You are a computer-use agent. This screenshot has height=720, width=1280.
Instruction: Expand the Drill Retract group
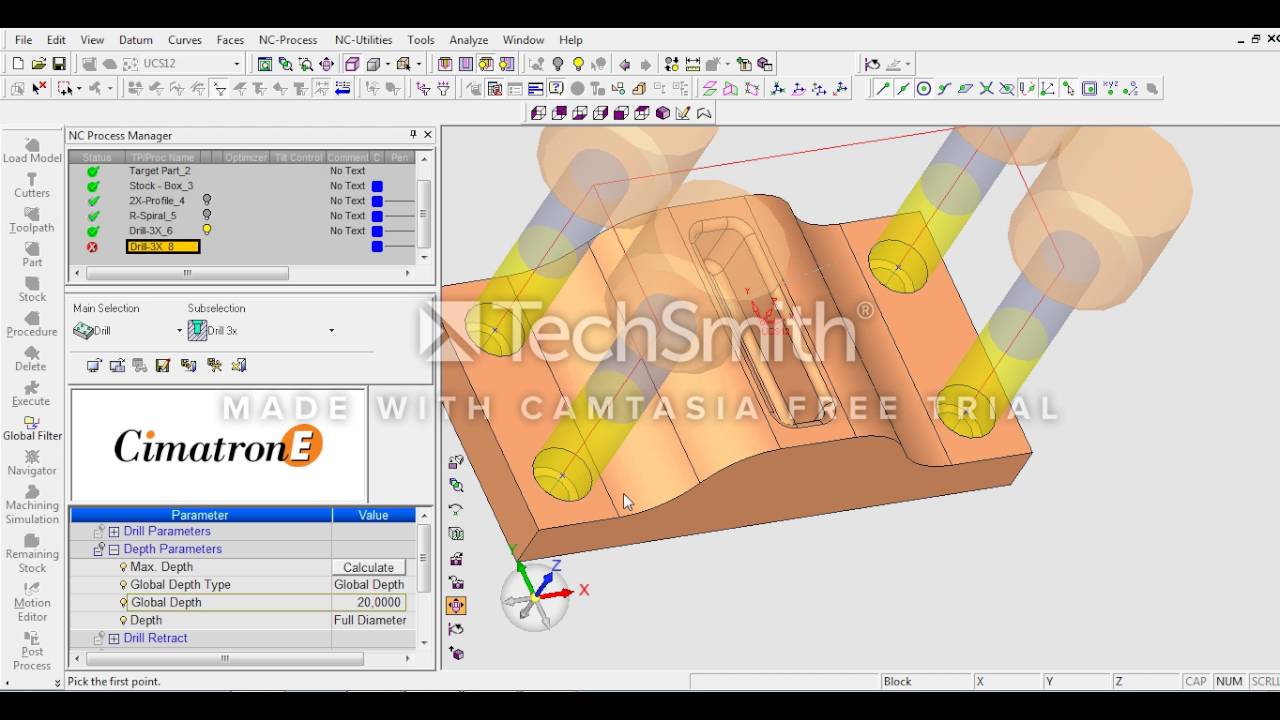pos(114,638)
